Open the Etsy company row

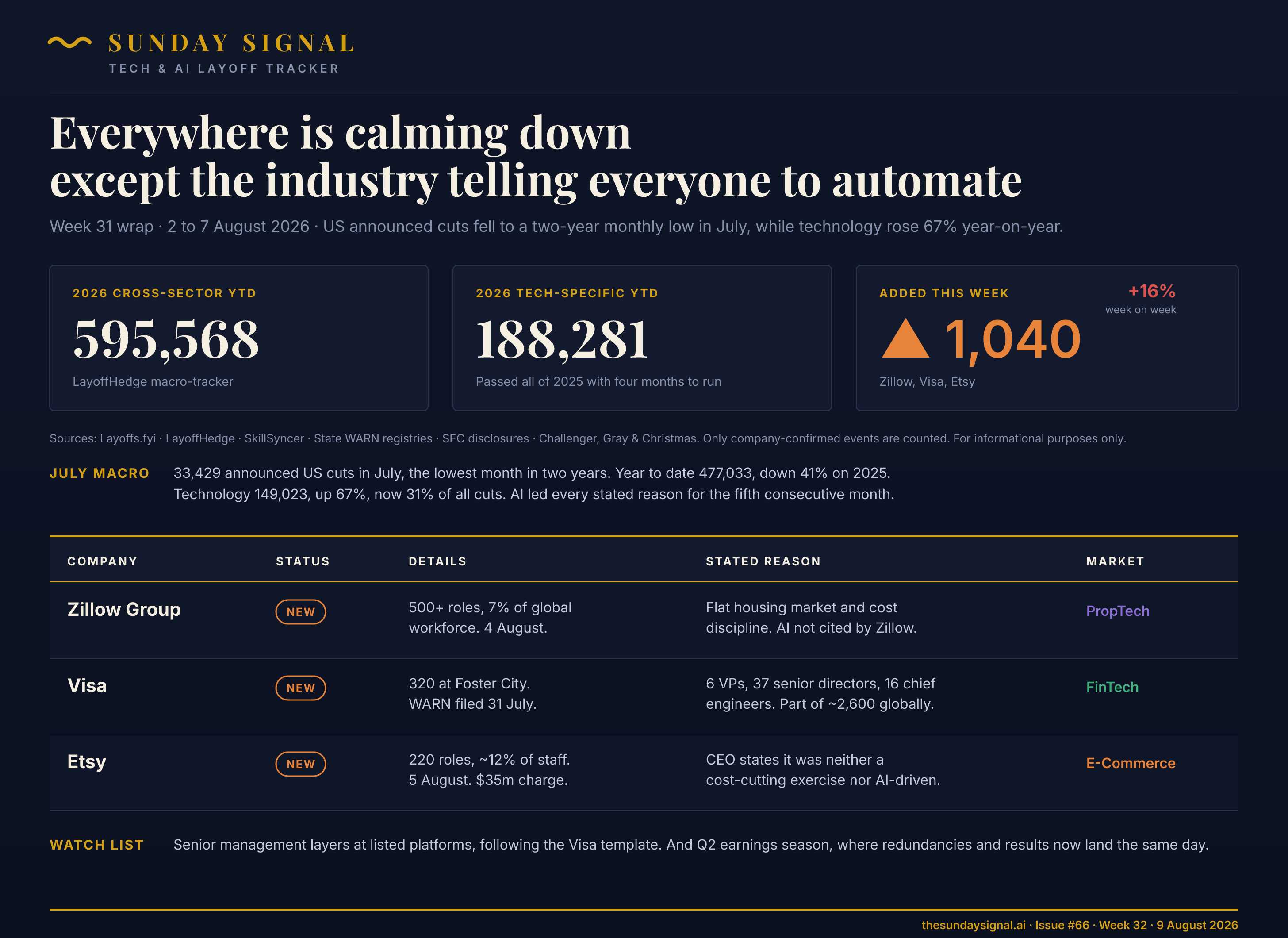[644, 773]
